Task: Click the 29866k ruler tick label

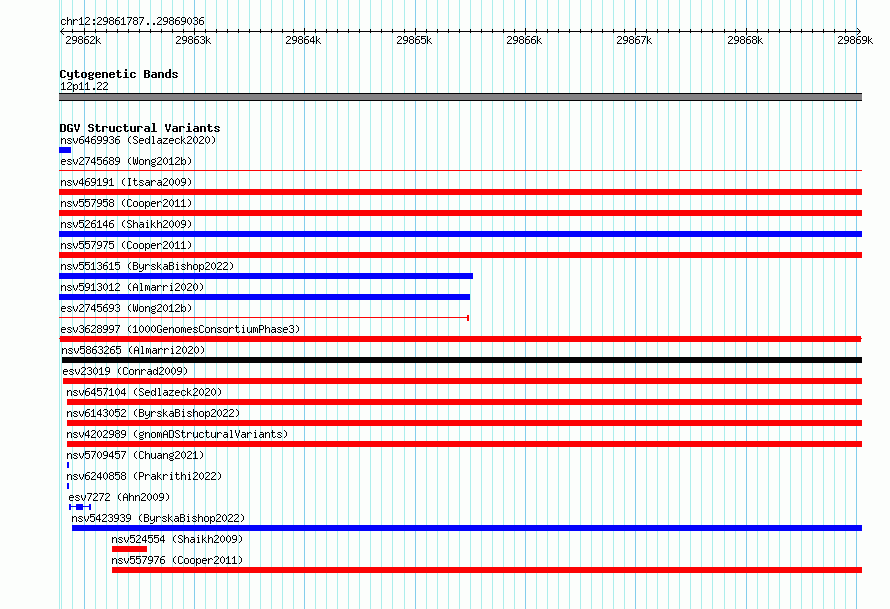Action: [x=524, y=40]
